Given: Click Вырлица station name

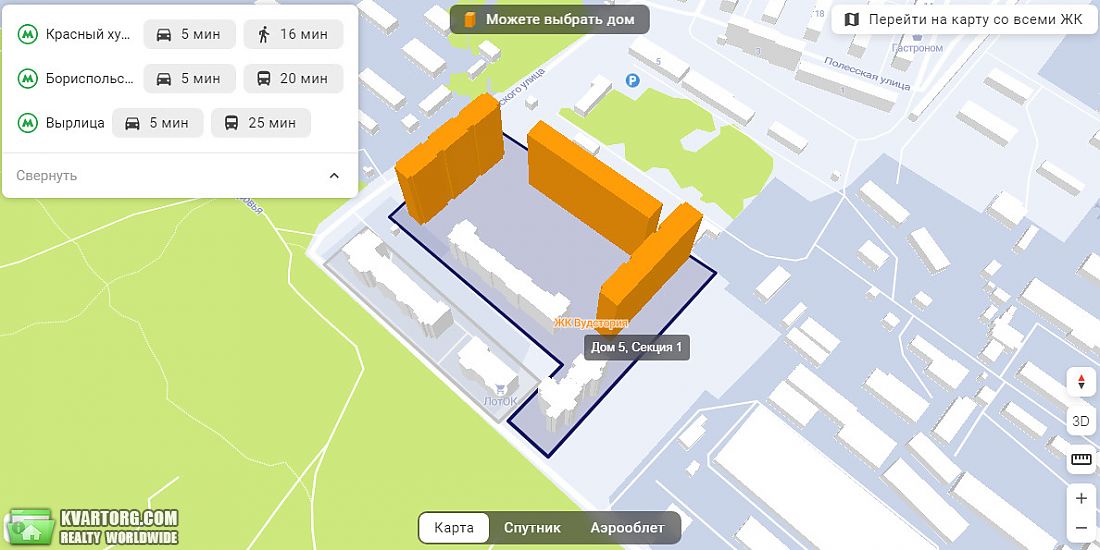Looking at the screenshot, I should 75,123.
